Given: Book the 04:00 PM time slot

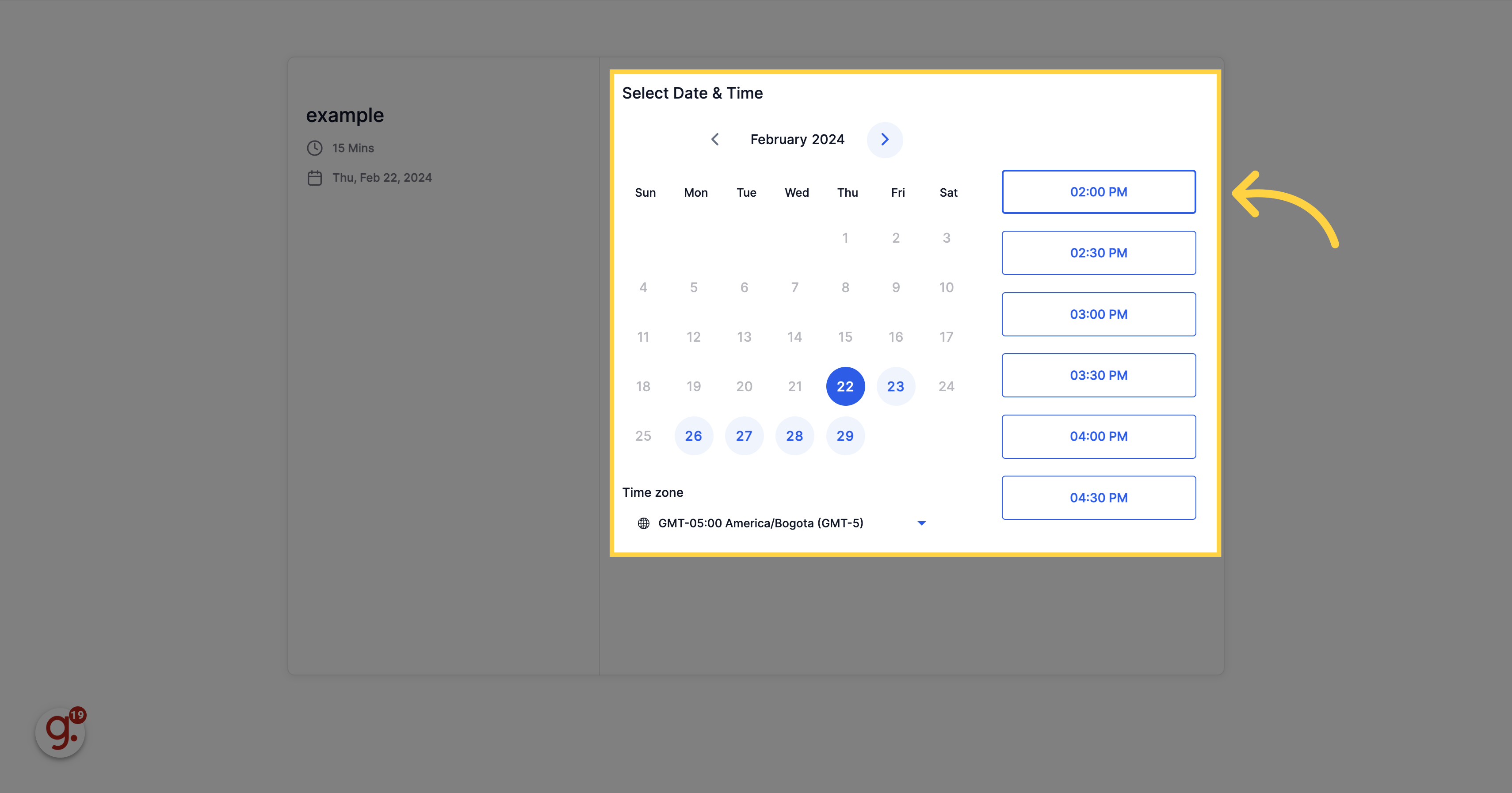Looking at the screenshot, I should tap(1098, 436).
